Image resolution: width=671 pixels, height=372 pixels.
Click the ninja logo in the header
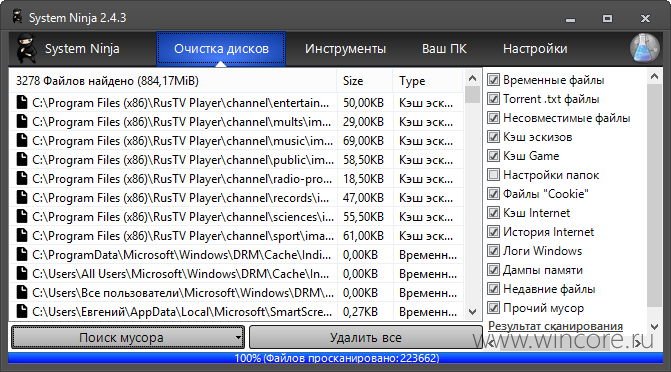click(26, 49)
